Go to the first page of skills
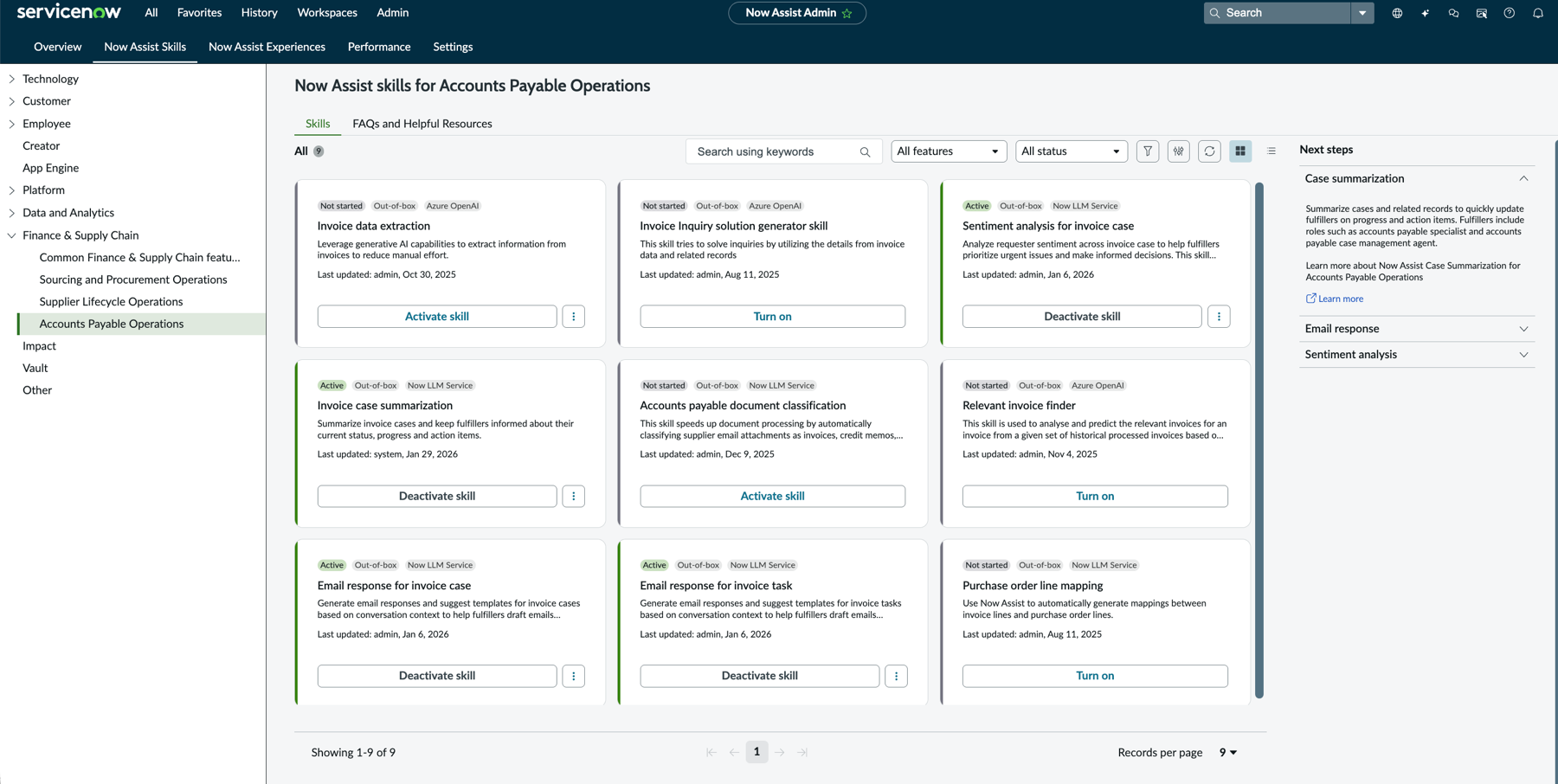Viewport: 1558px width, 784px height. (711, 753)
